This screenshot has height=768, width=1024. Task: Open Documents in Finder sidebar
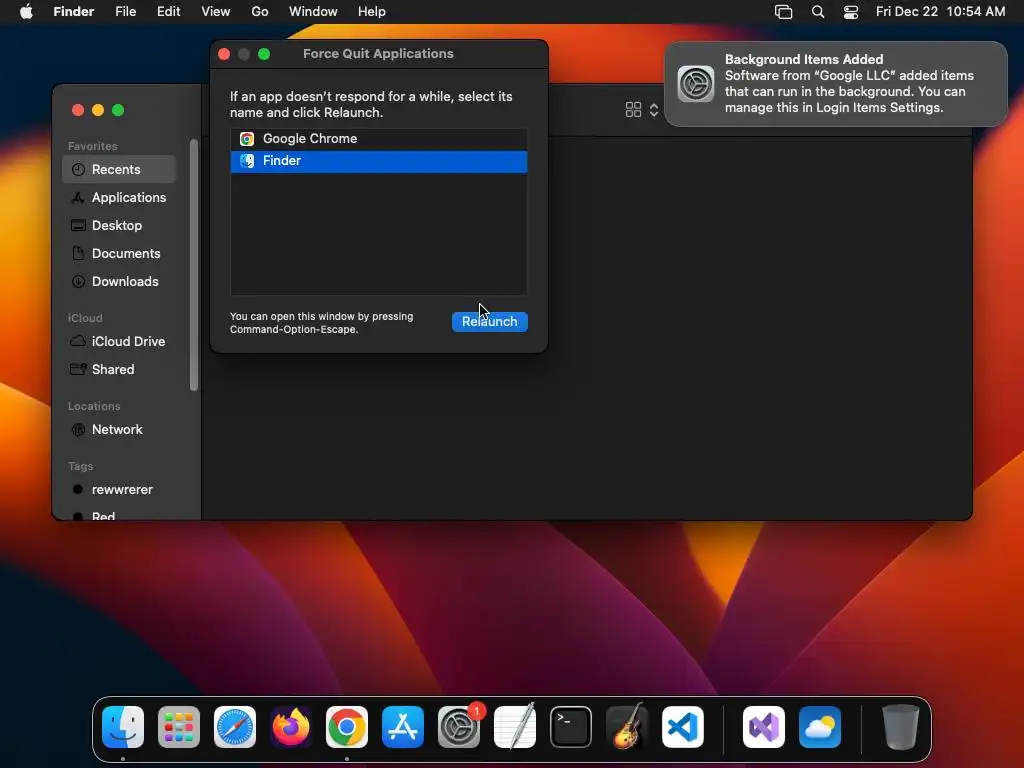tap(120, 253)
